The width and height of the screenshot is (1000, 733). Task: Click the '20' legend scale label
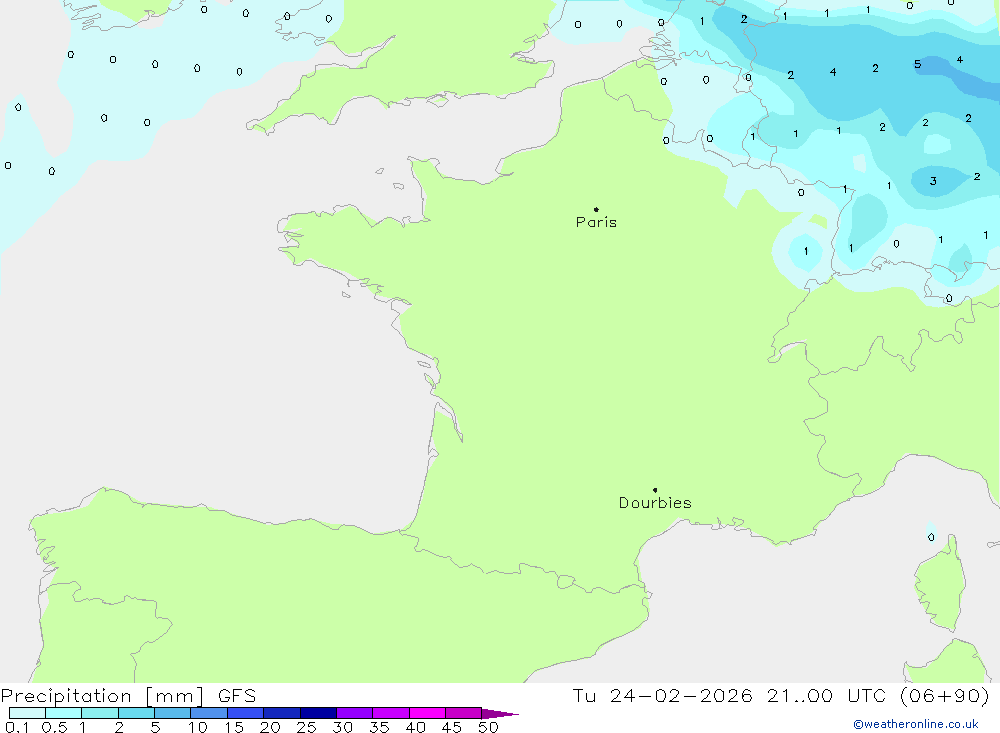coord(270,727)
